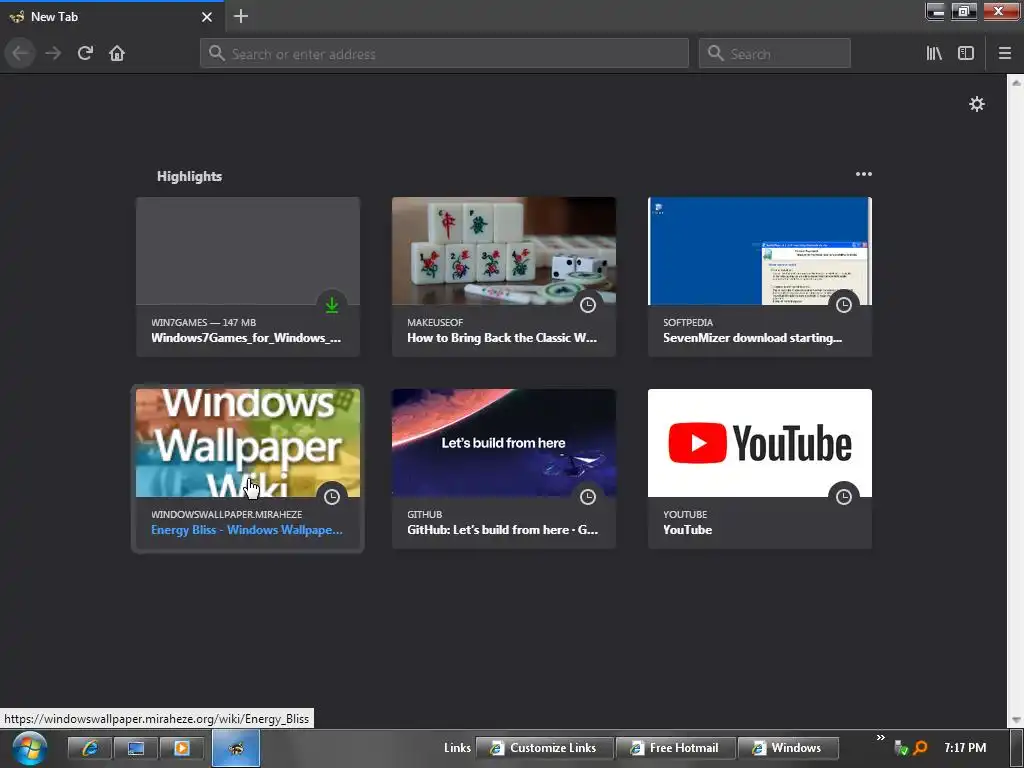The height and width of the screenshot is (768, 1024).
Task: Reload the current page
Action: coord(85,54)
